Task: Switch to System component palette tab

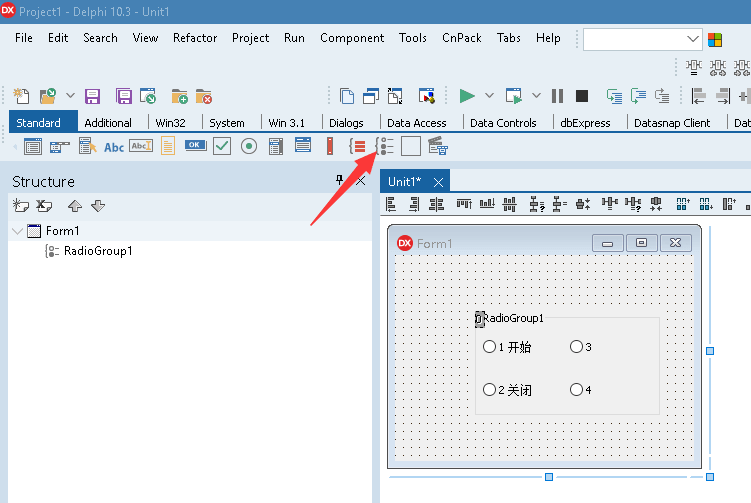Action: (227, 123)
